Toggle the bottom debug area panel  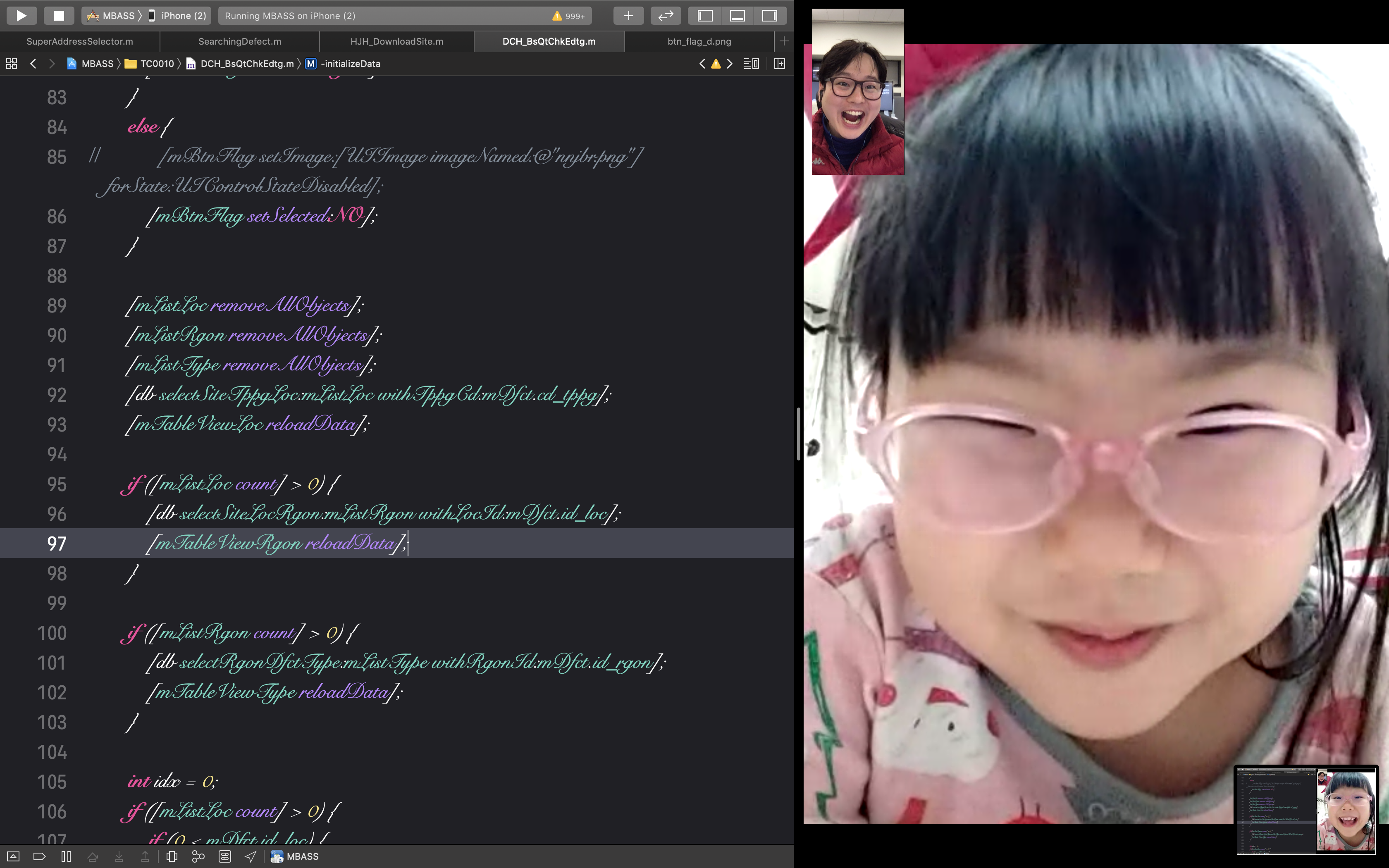(737, 16)
